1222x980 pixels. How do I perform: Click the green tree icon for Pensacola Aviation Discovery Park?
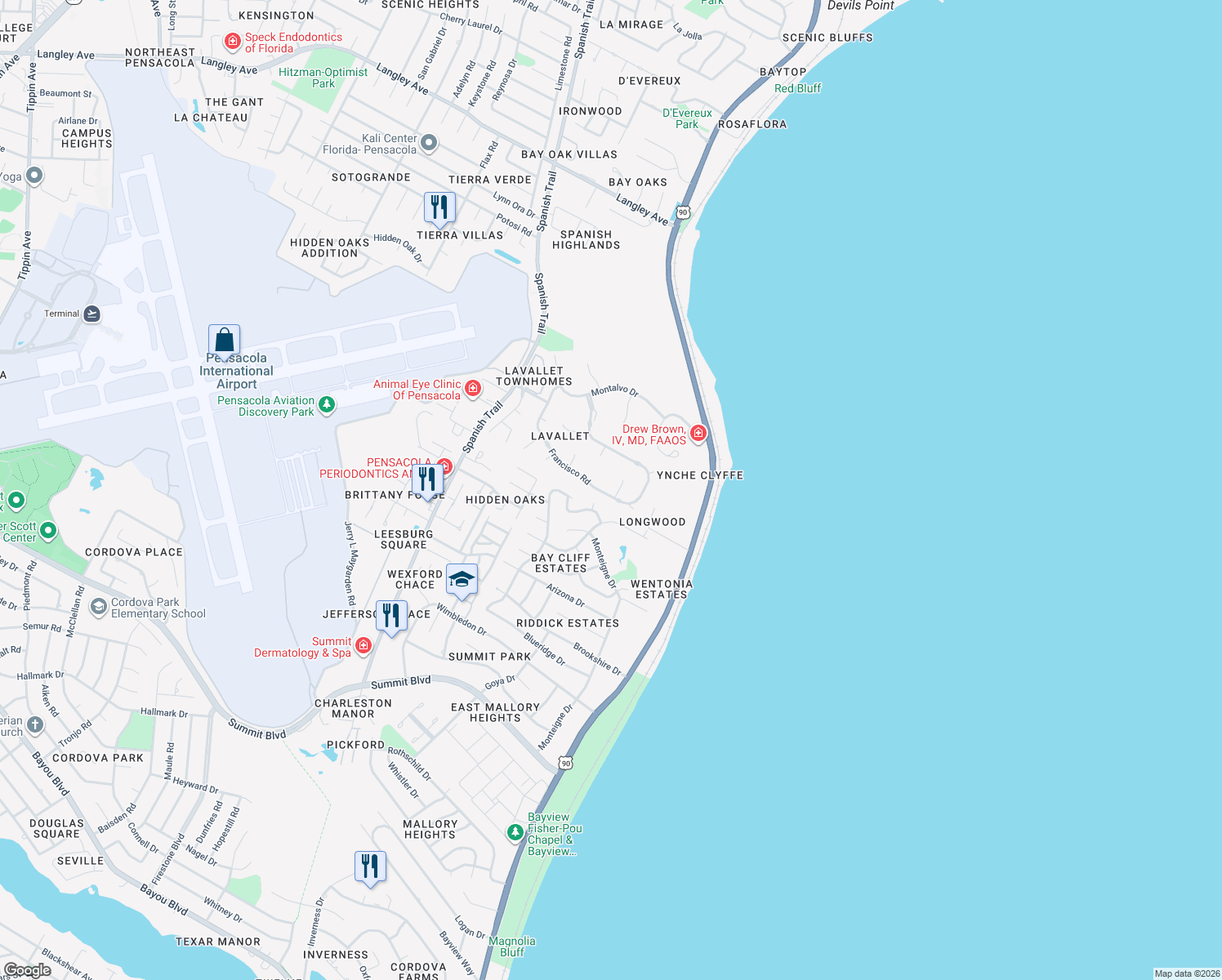click(x=326, y=404)
